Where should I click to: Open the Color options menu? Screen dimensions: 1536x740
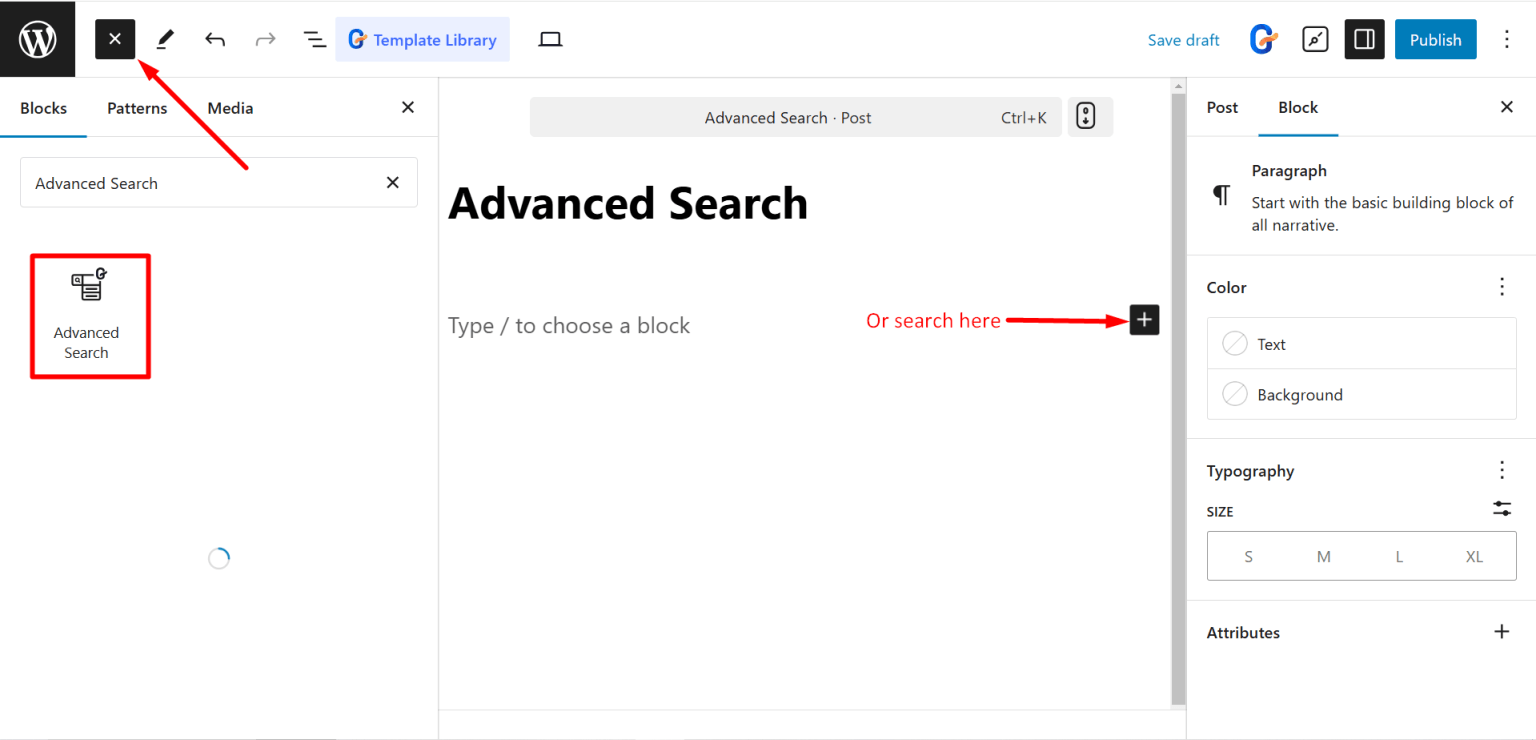(x=1501, y=286)
